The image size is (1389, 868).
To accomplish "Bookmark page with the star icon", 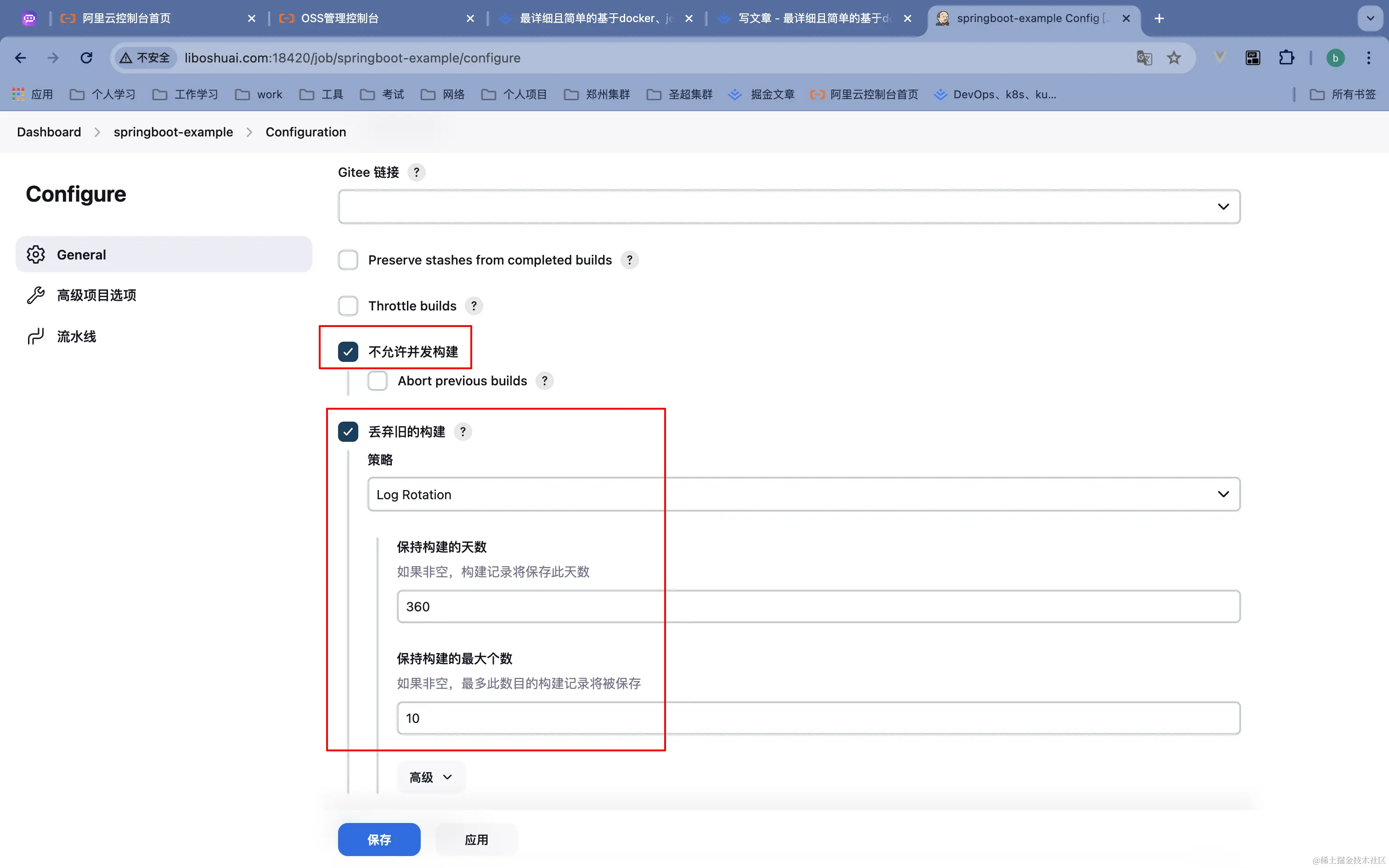I will click(x=1174, y=58).
